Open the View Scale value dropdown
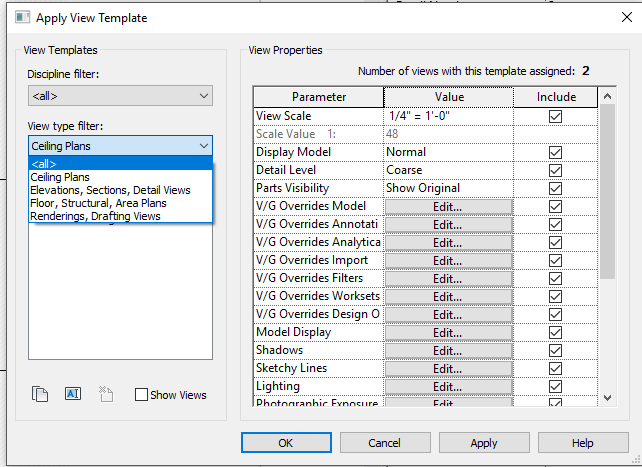The image size is (642, 467). (x=448, y=116)
